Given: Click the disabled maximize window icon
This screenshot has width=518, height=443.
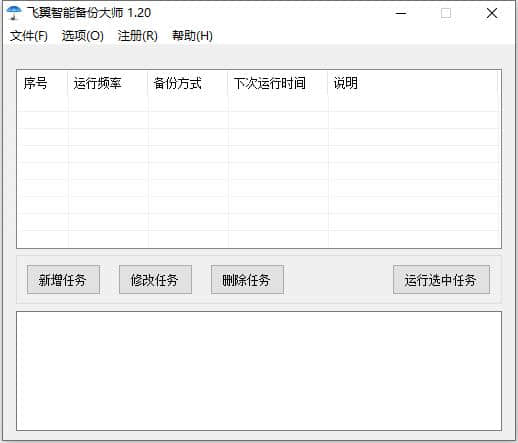Looking at the screenshot, I should pyautogui.click(x=446, y=13).
